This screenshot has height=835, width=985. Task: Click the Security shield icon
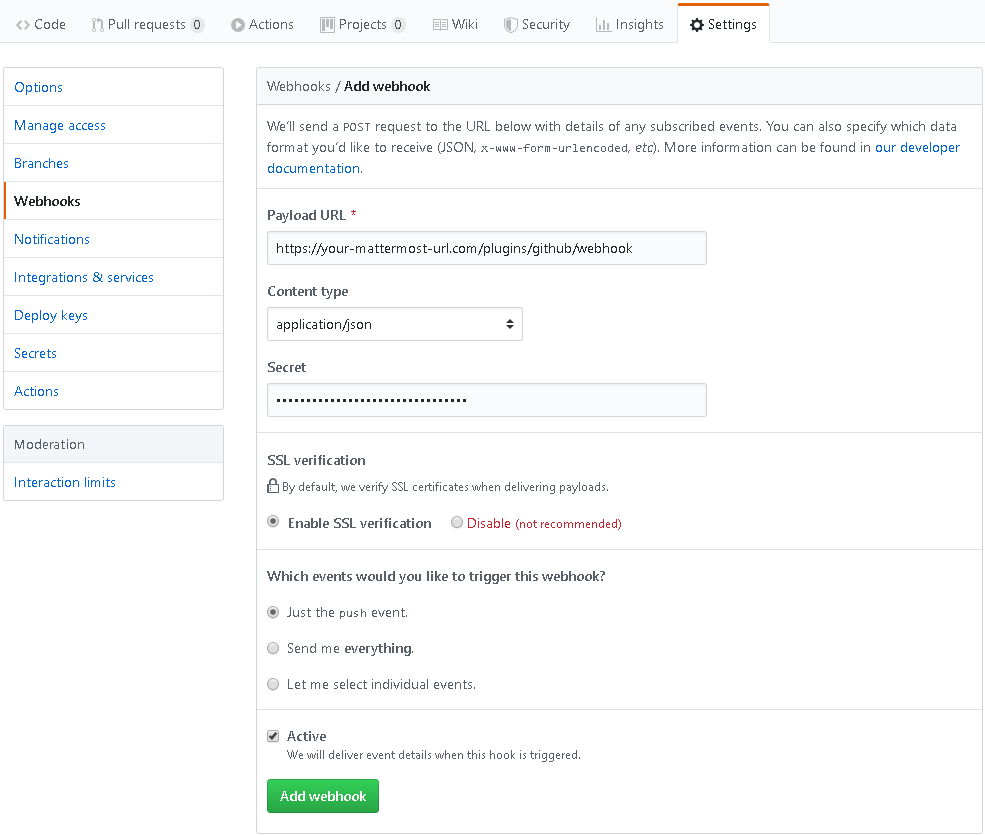[510, 24]
